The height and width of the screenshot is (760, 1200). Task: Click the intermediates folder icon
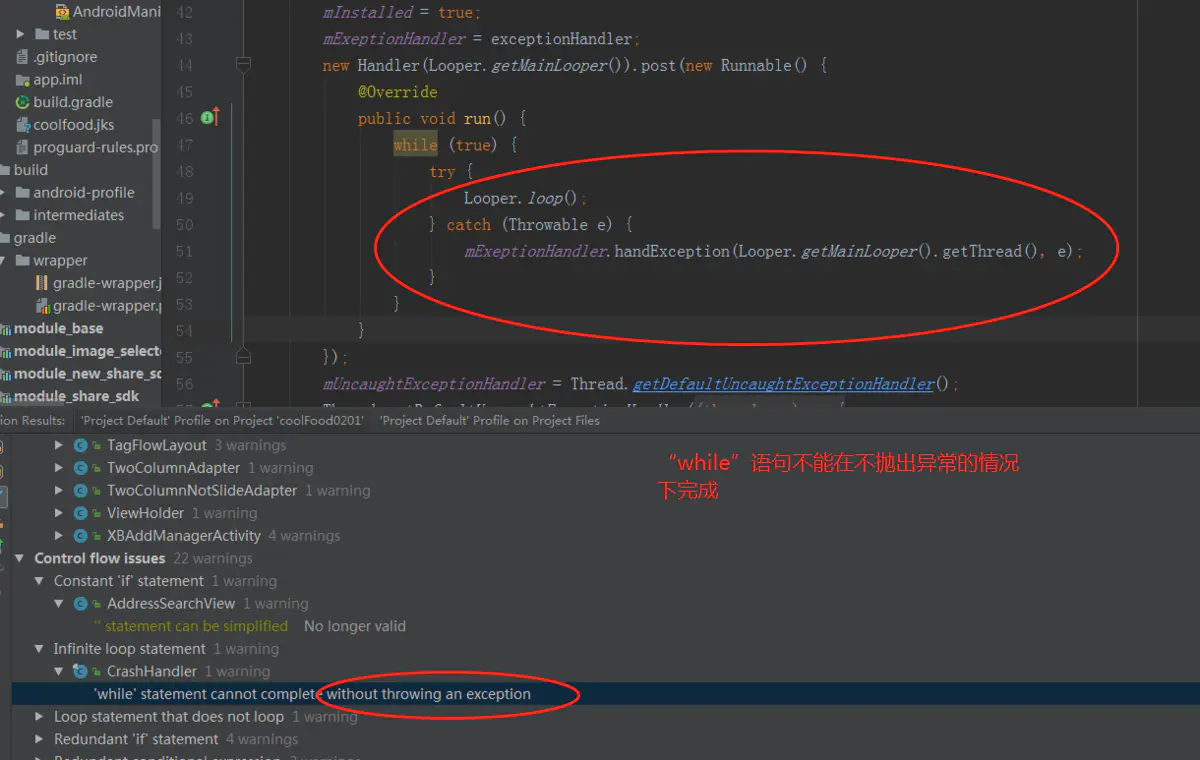(23, 215)
